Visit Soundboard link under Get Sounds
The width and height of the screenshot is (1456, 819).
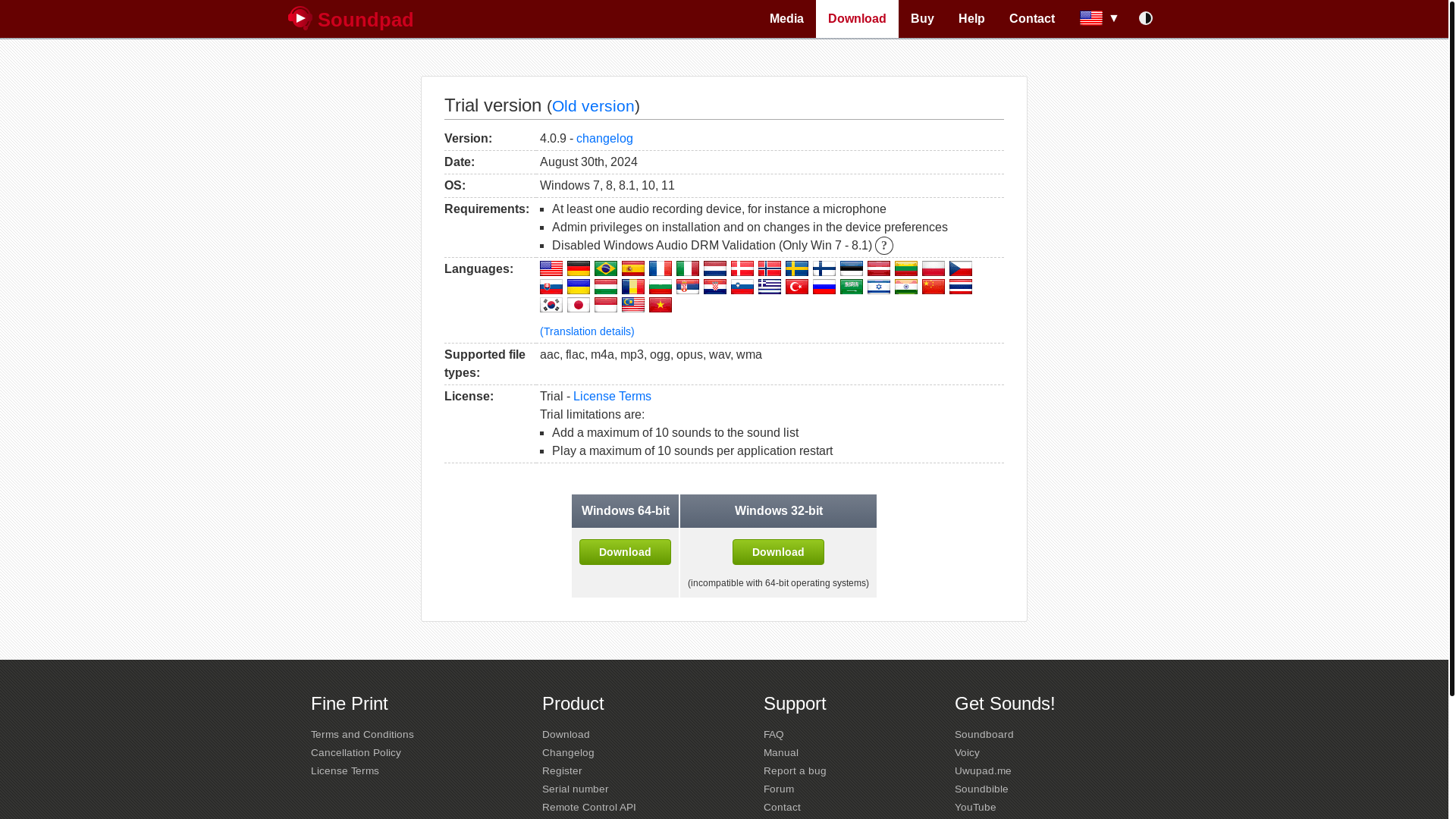coord(984,735)
